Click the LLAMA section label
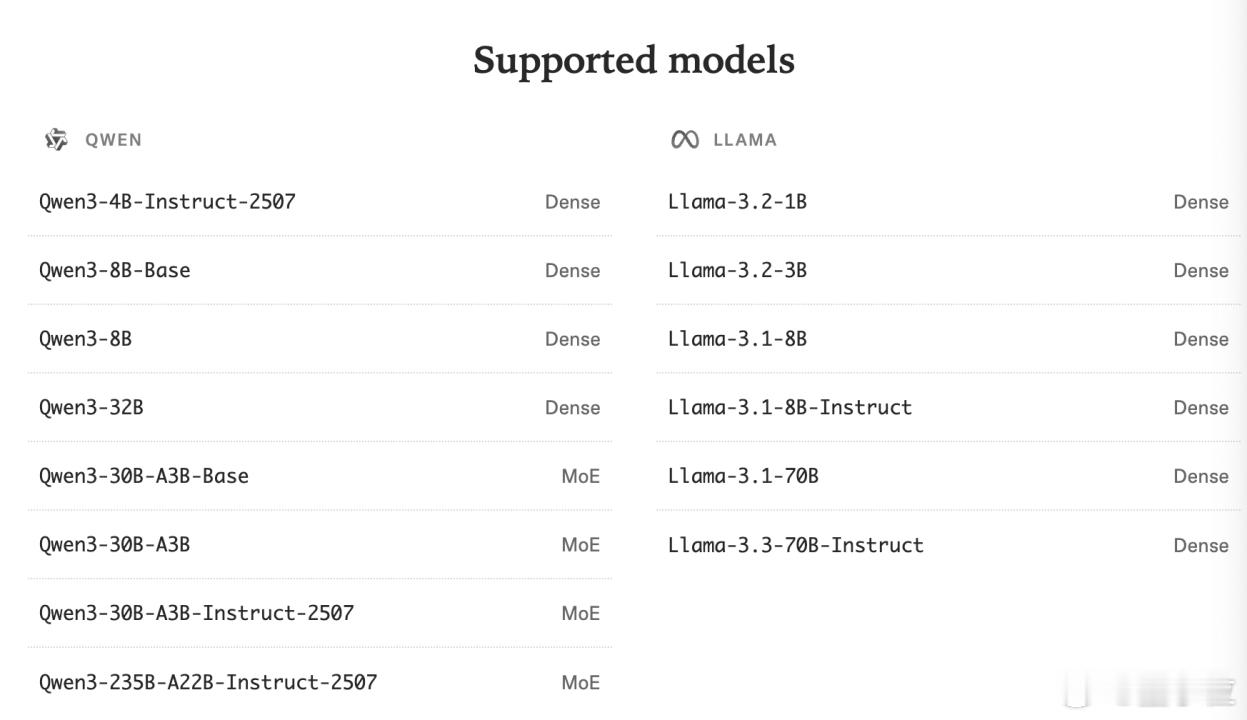 click(745, 140)
